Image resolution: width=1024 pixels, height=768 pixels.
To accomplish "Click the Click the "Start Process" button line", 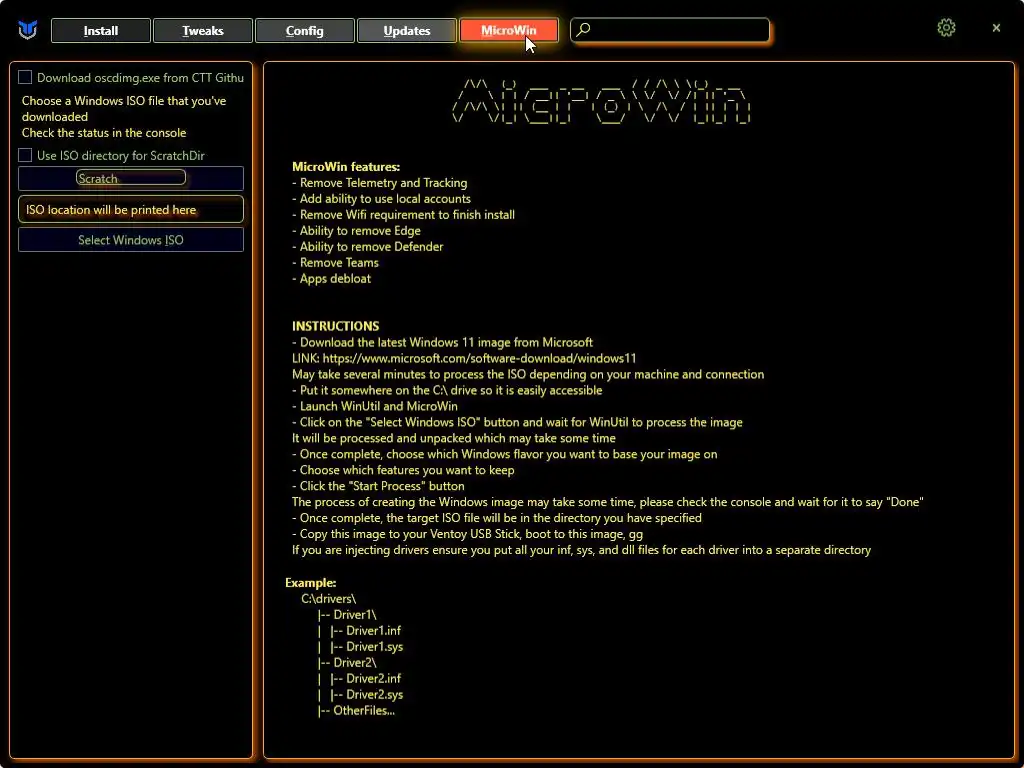I will click(378, 486).
